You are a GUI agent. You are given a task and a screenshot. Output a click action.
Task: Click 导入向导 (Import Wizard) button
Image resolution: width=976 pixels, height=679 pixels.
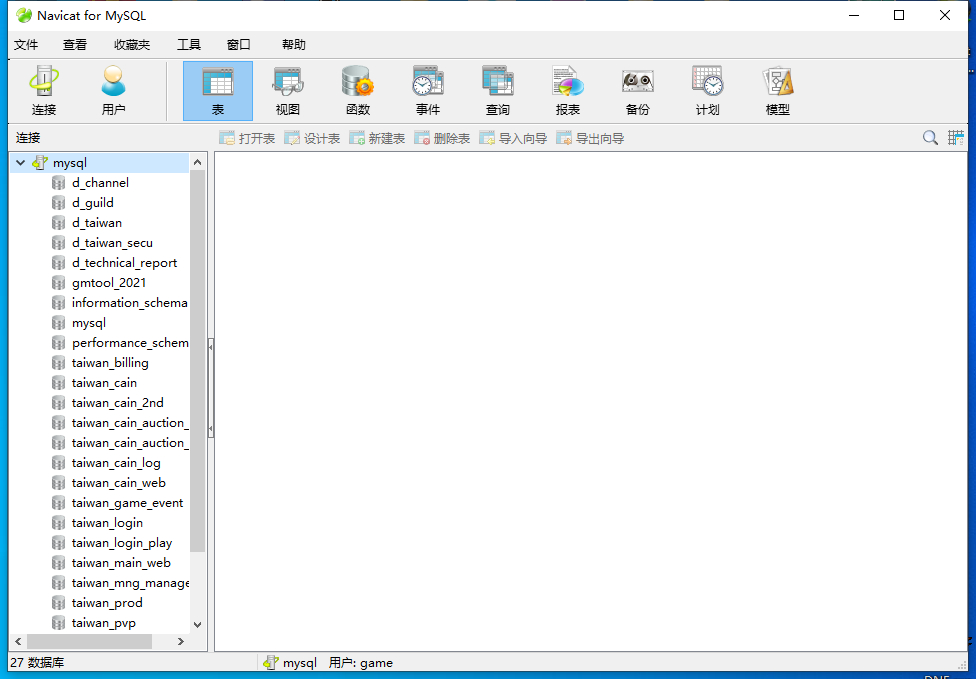tap(513, 138)
